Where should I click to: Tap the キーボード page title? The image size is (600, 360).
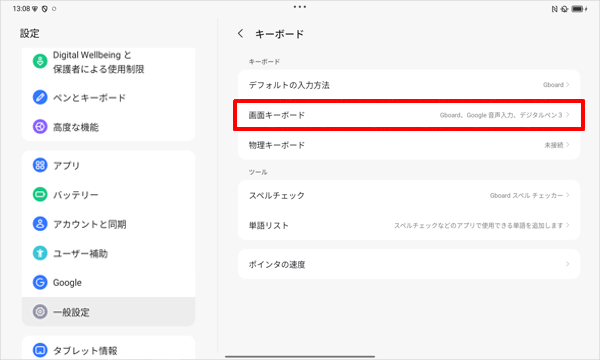(279, 34)
